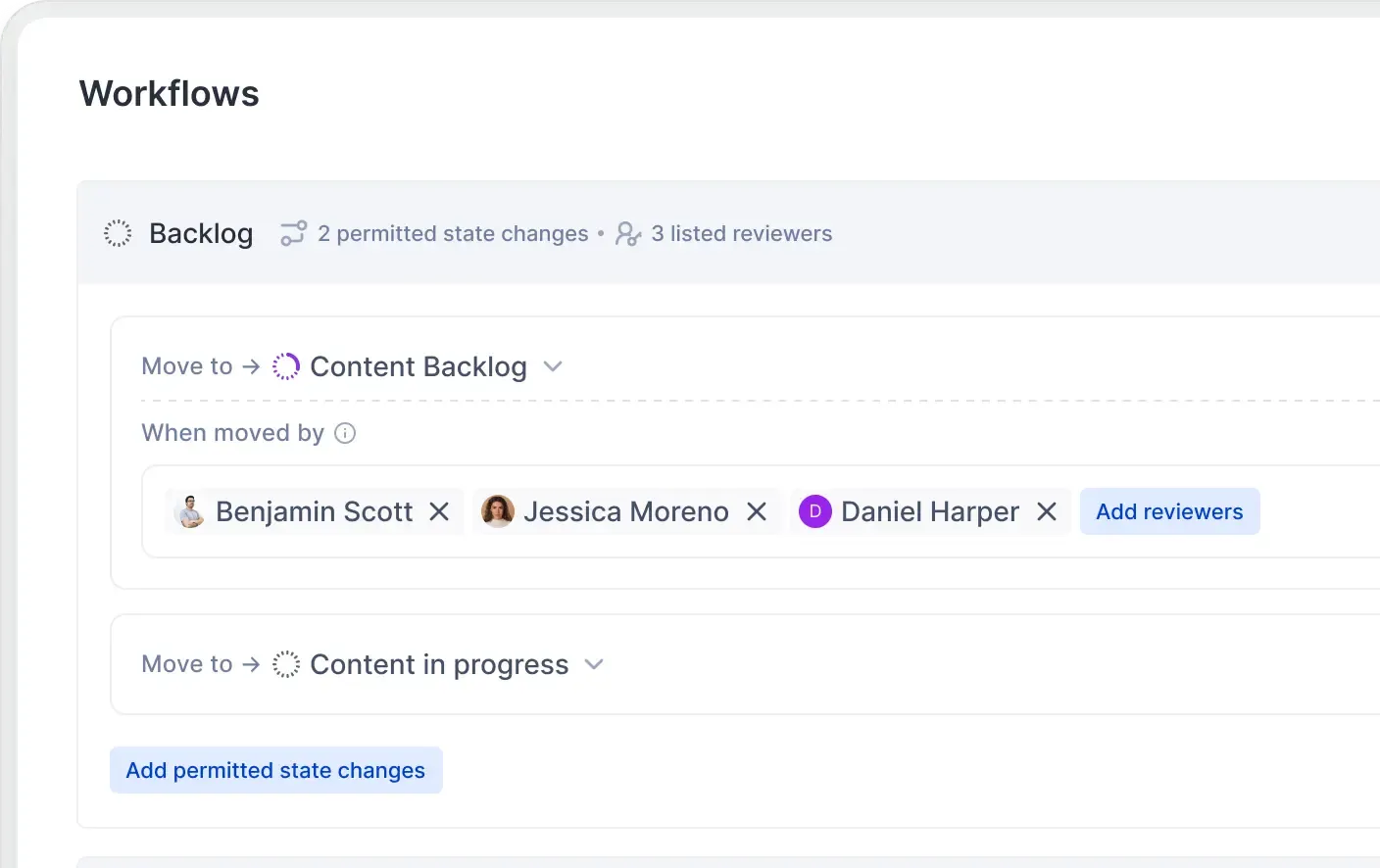Click the Backlog state dotted circle icon
The image size is (1380, 868).
118,233
